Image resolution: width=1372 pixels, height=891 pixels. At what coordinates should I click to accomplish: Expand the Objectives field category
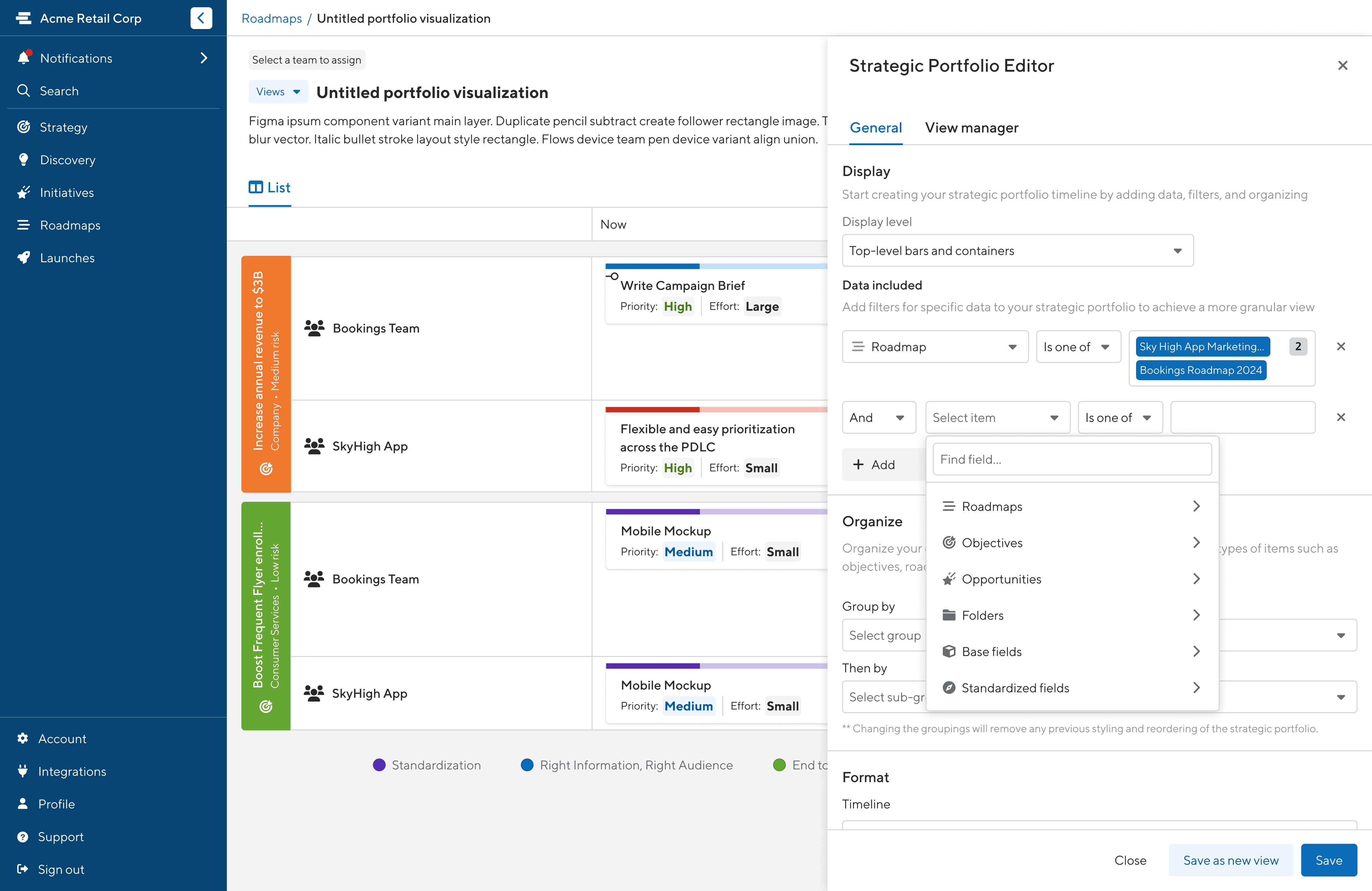(x=1072, y=543)
